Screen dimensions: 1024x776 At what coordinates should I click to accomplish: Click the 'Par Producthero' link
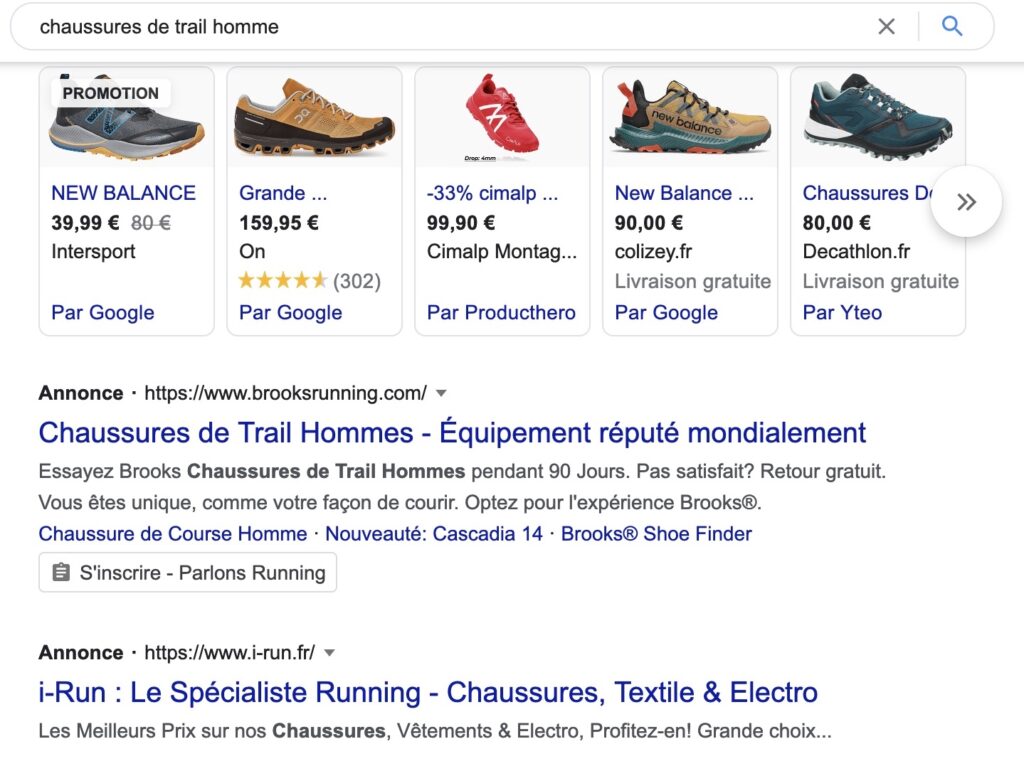click(x=501, y=313)
